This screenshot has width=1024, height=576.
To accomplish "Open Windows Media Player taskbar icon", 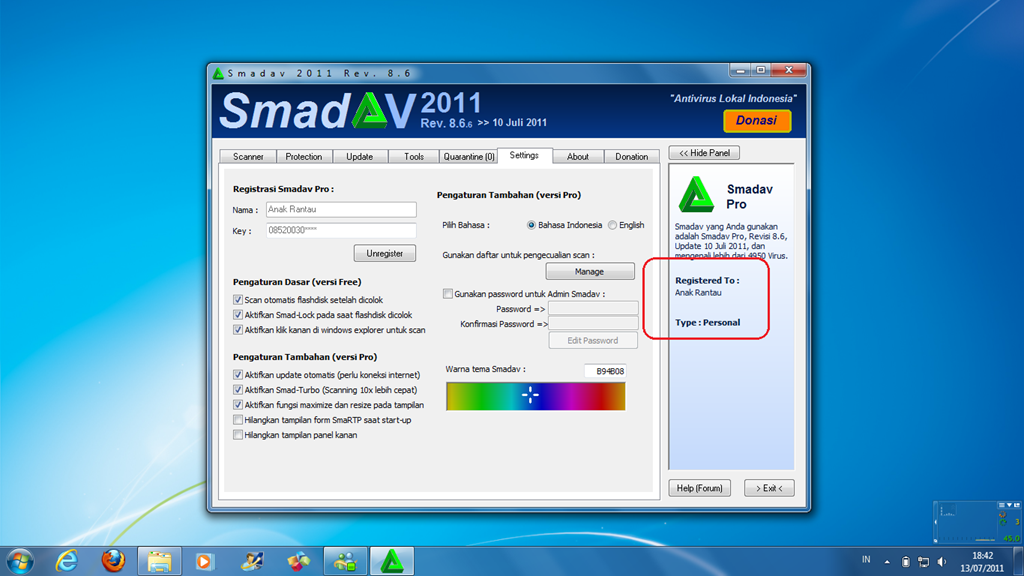I will pos(204,561).
